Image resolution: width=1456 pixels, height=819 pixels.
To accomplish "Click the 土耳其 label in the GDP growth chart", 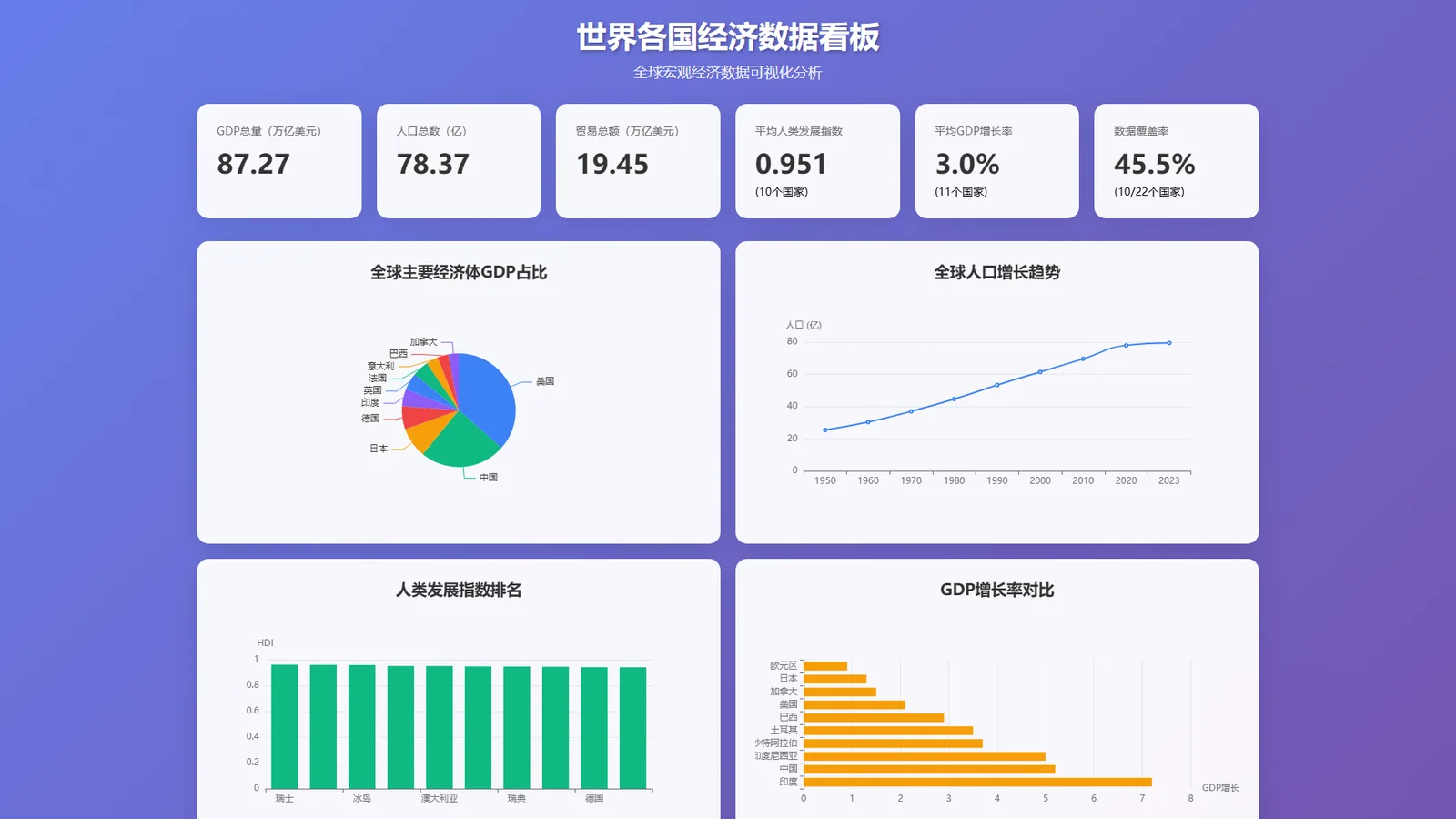I will 784,730.
